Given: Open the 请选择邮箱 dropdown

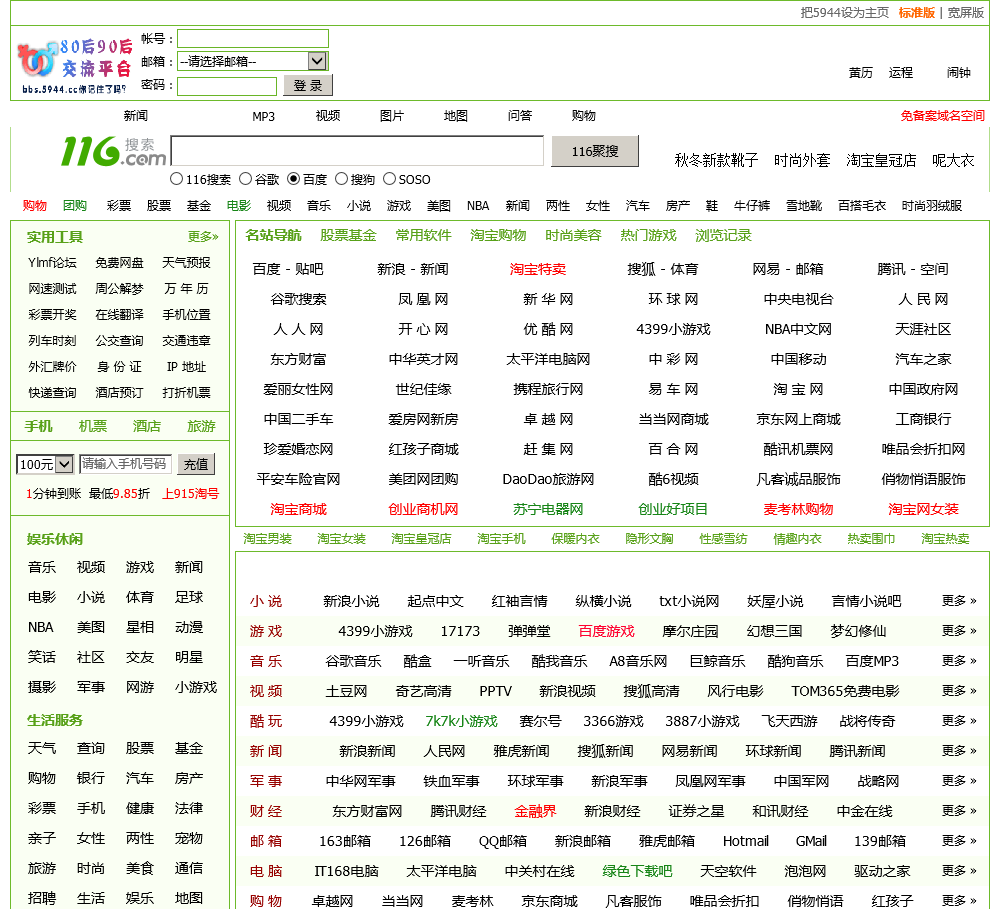Looking at the screenshot, I should [x=252, y=61].
